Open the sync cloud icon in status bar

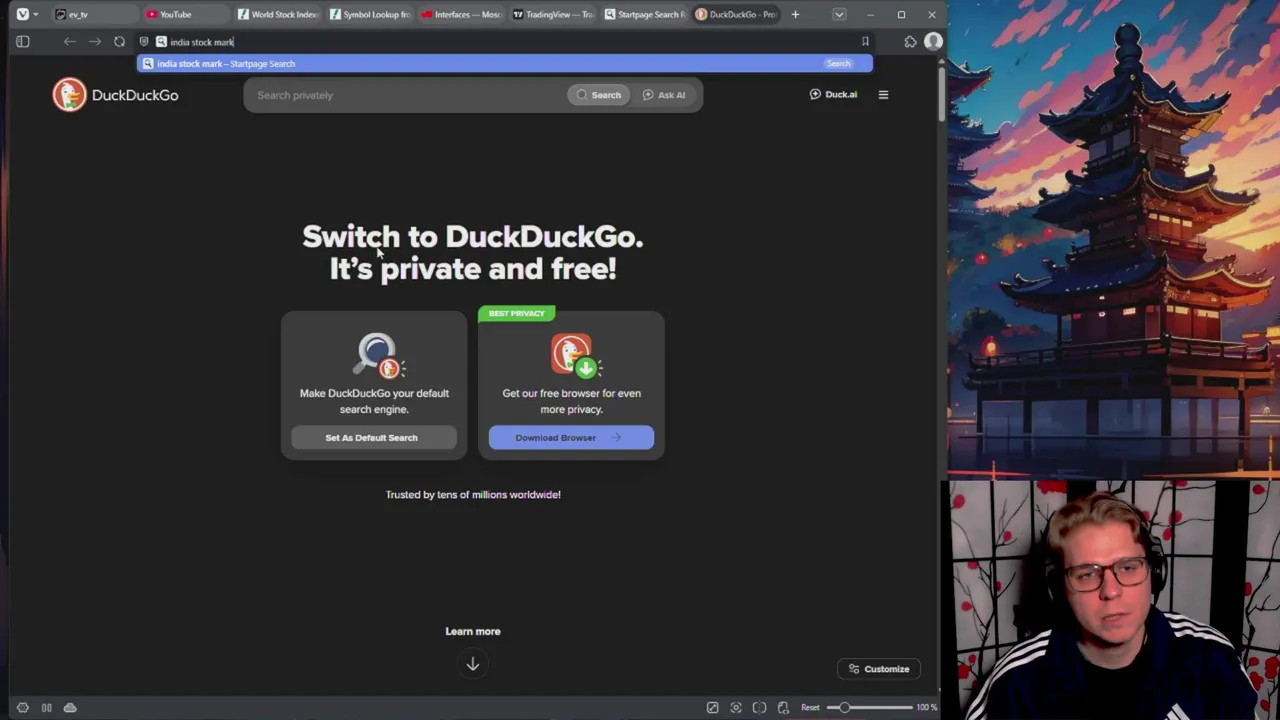point(70,708)
